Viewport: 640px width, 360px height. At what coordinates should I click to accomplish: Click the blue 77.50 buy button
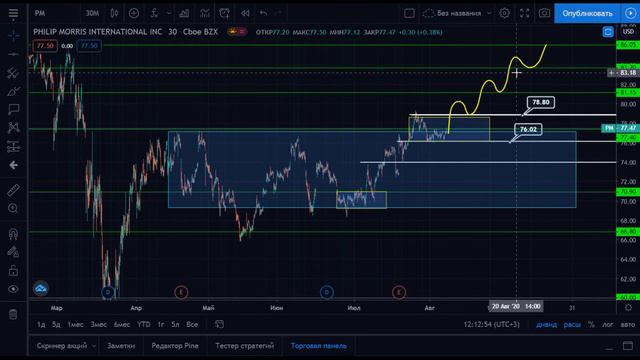pos(89,46)
